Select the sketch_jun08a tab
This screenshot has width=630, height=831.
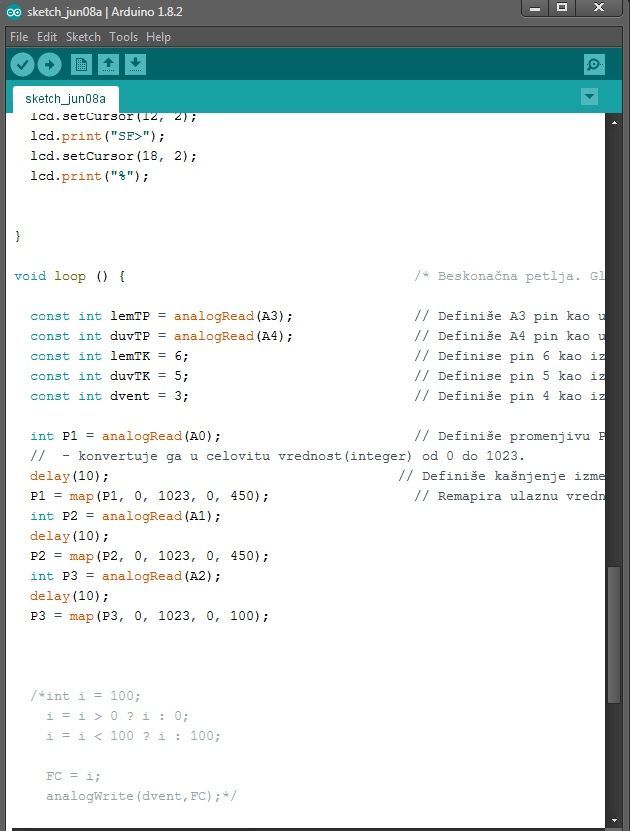(65, 99)
